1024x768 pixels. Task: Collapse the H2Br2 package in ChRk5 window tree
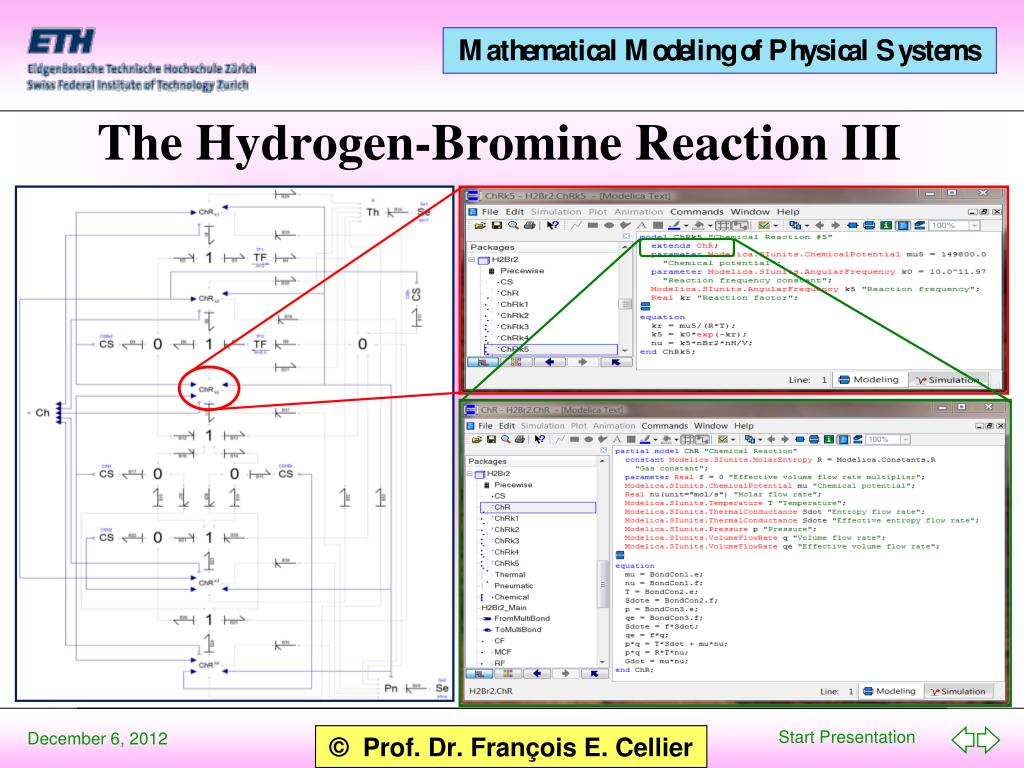(x=472, y=259)
